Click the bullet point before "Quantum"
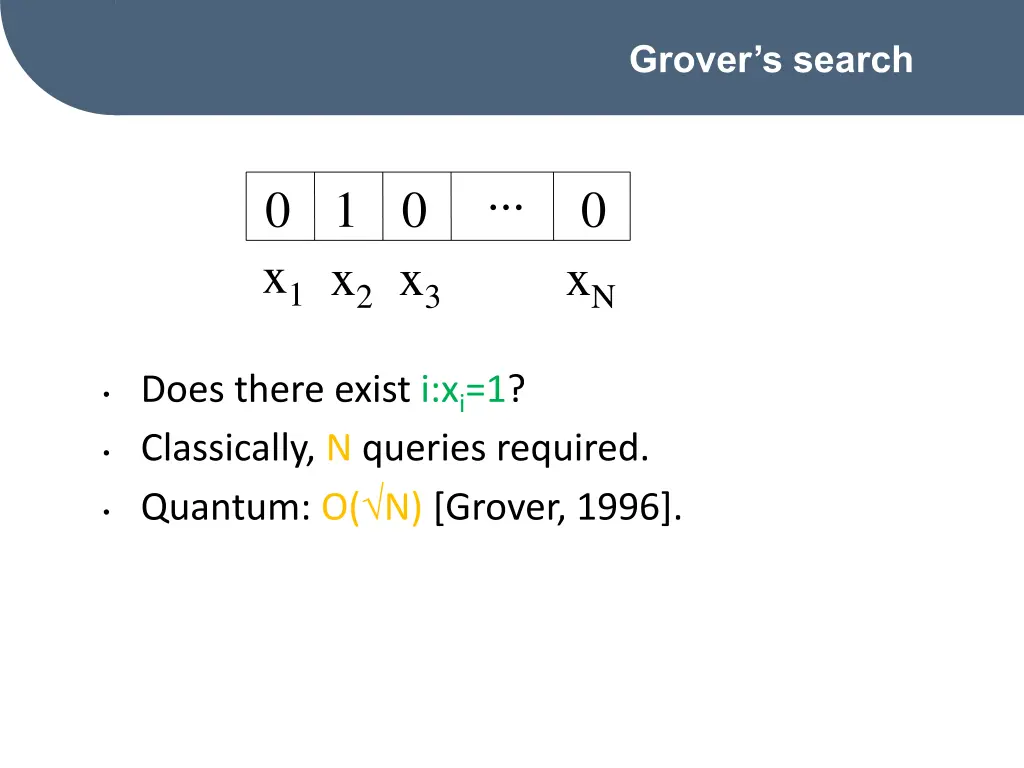This screenshot has height=768, width=1024. [x=105, y=514]
